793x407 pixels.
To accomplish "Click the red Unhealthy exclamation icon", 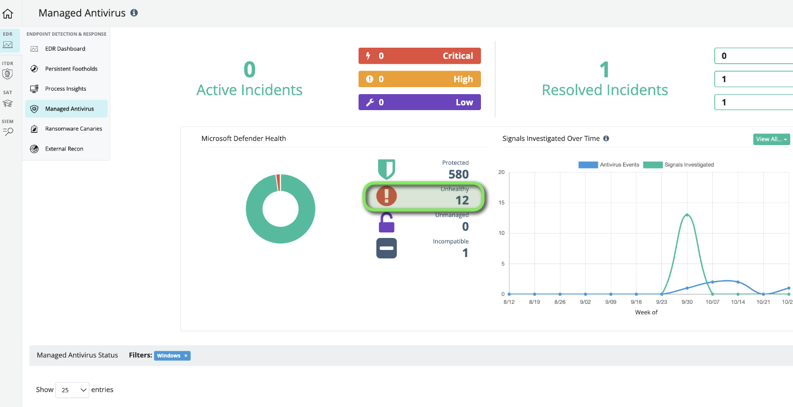I will click(386, 196).
